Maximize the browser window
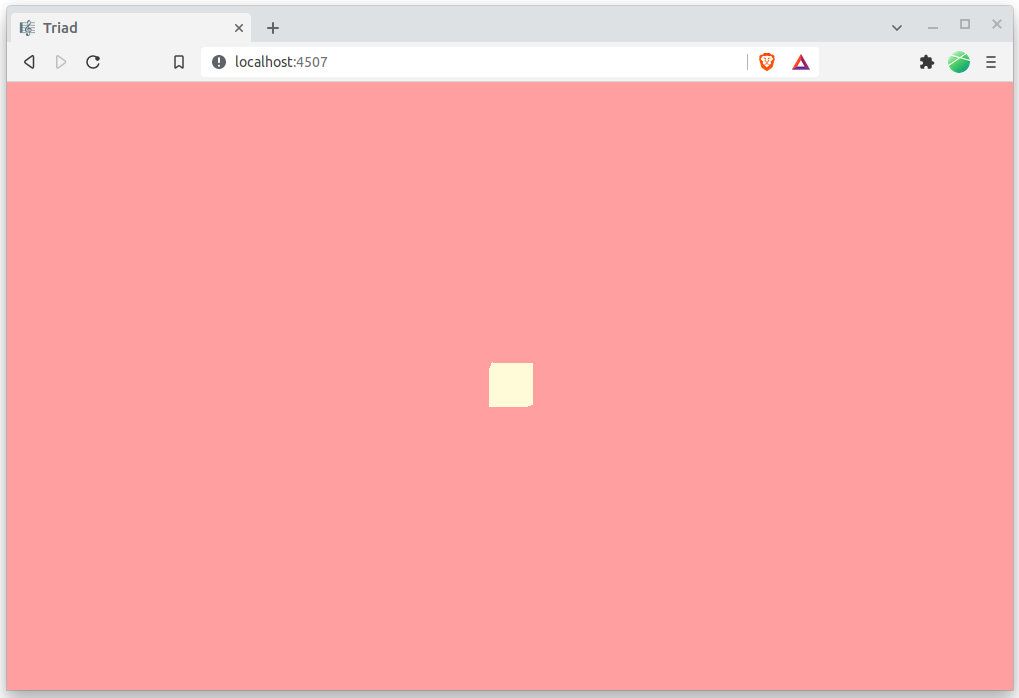This screenshot has width=1019, height=698. (964, 25)
